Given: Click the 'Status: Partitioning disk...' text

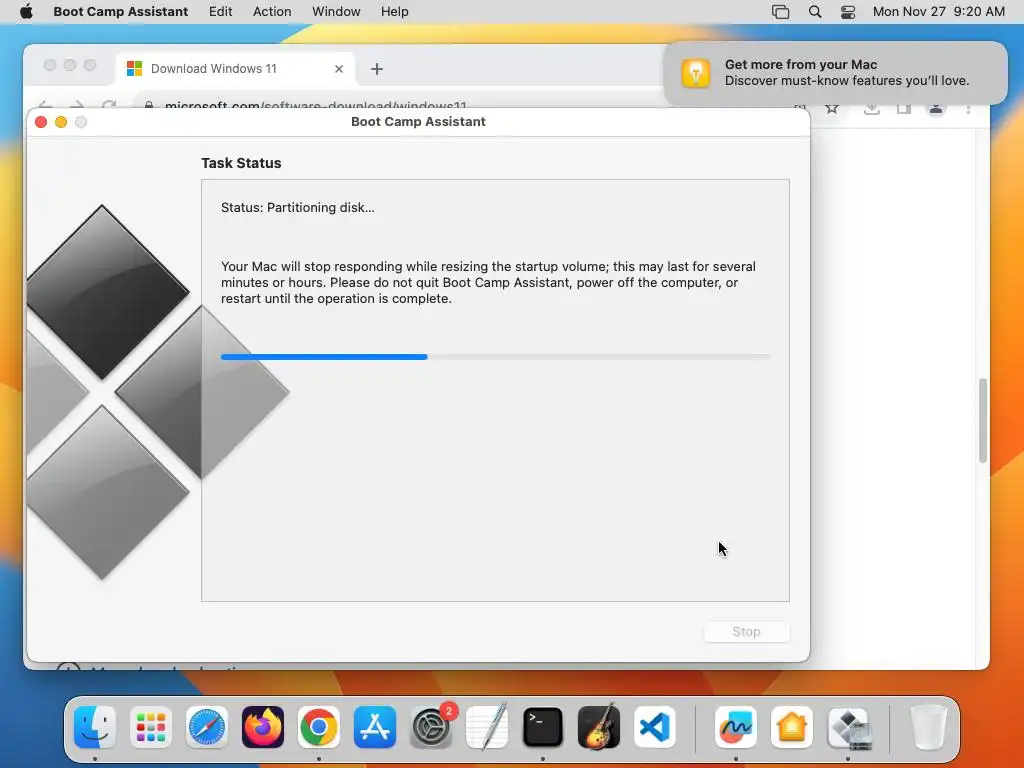Looking at the screenshot, I should 298,208.
